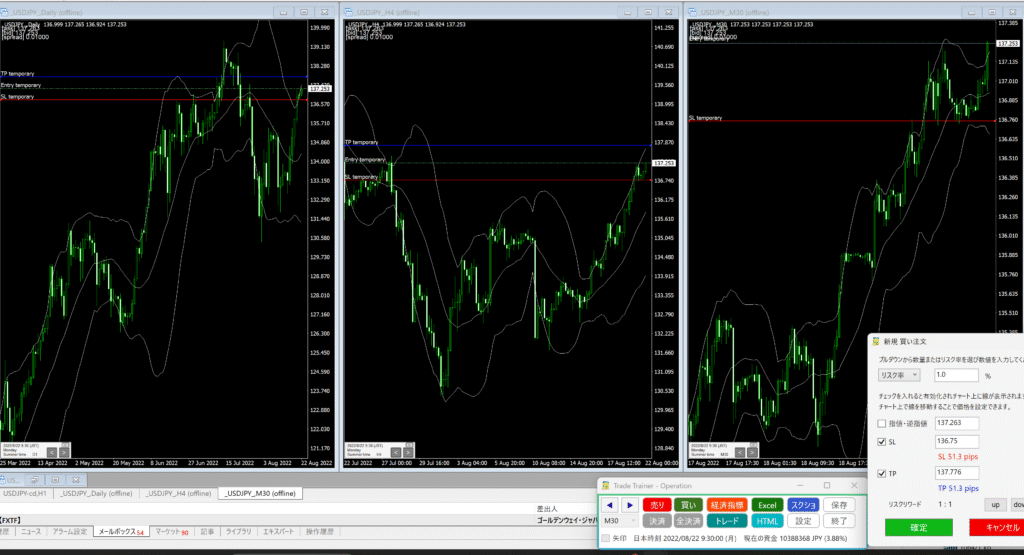Click the TP price field 137.776
The height and width of the screenshot is (555, 1024).
pos(957,473)
